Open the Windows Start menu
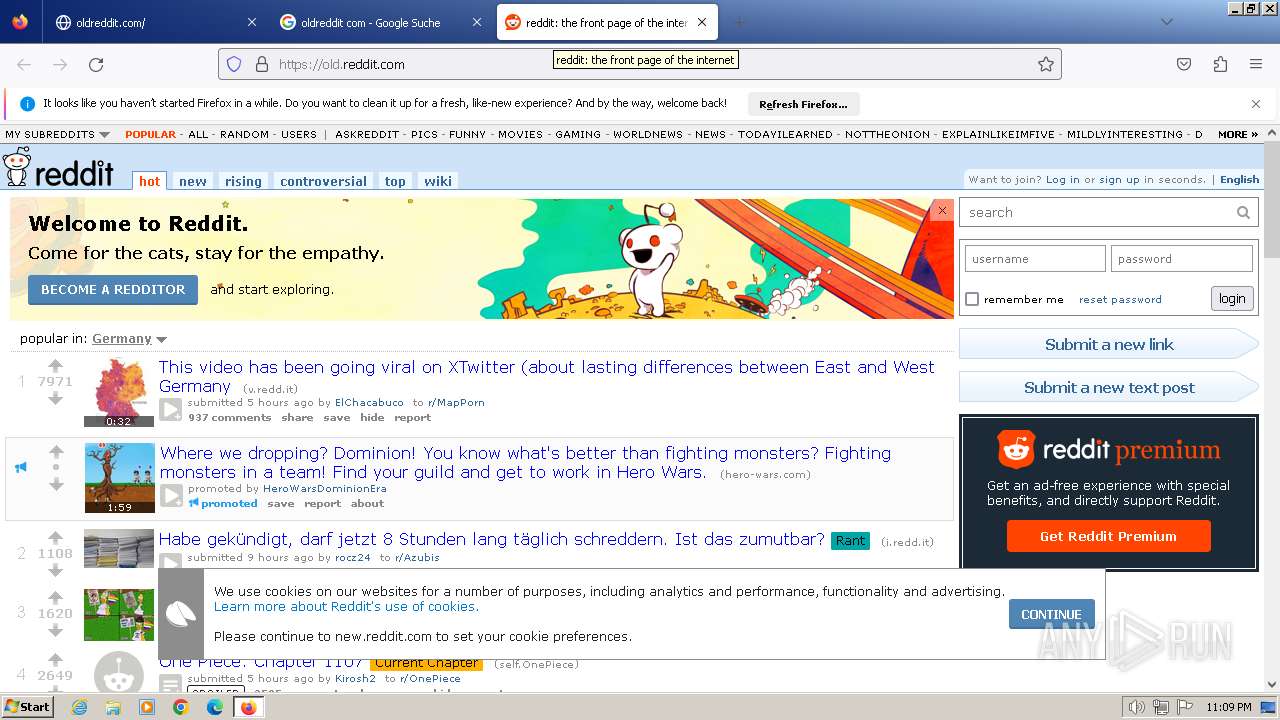Viewport: 1280px width, 720px height. (28, 707)
